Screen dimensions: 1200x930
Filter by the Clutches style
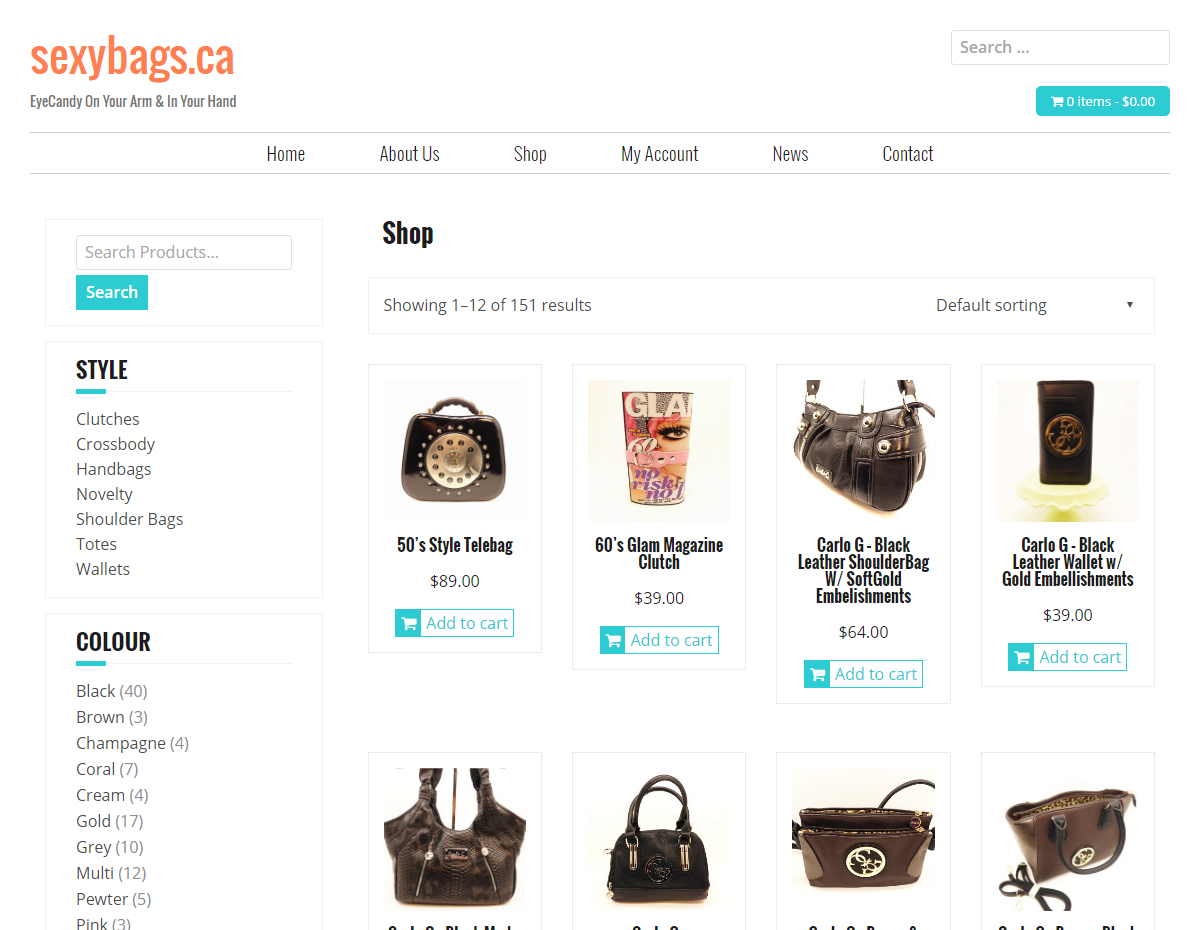(x=108, y=419)
